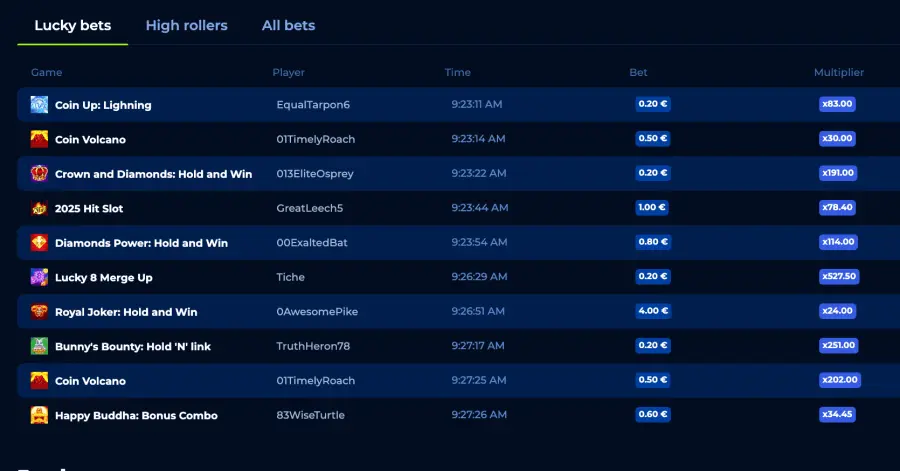
Task: Click the Coin Volcano icon in the 9:27:25 AM row
Action: coord(39,380)
